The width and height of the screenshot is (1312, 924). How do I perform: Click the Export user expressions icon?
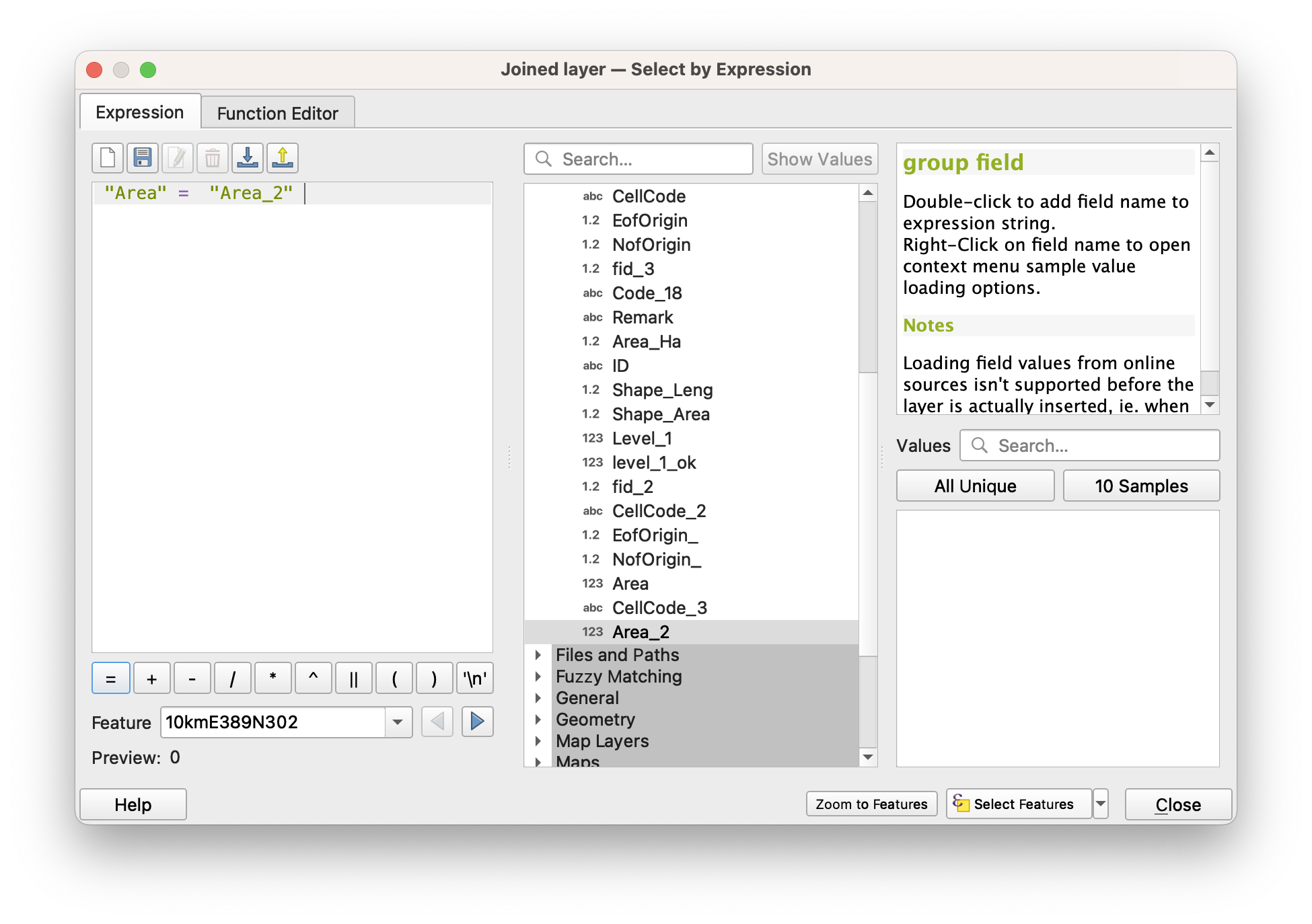(283, 159)
